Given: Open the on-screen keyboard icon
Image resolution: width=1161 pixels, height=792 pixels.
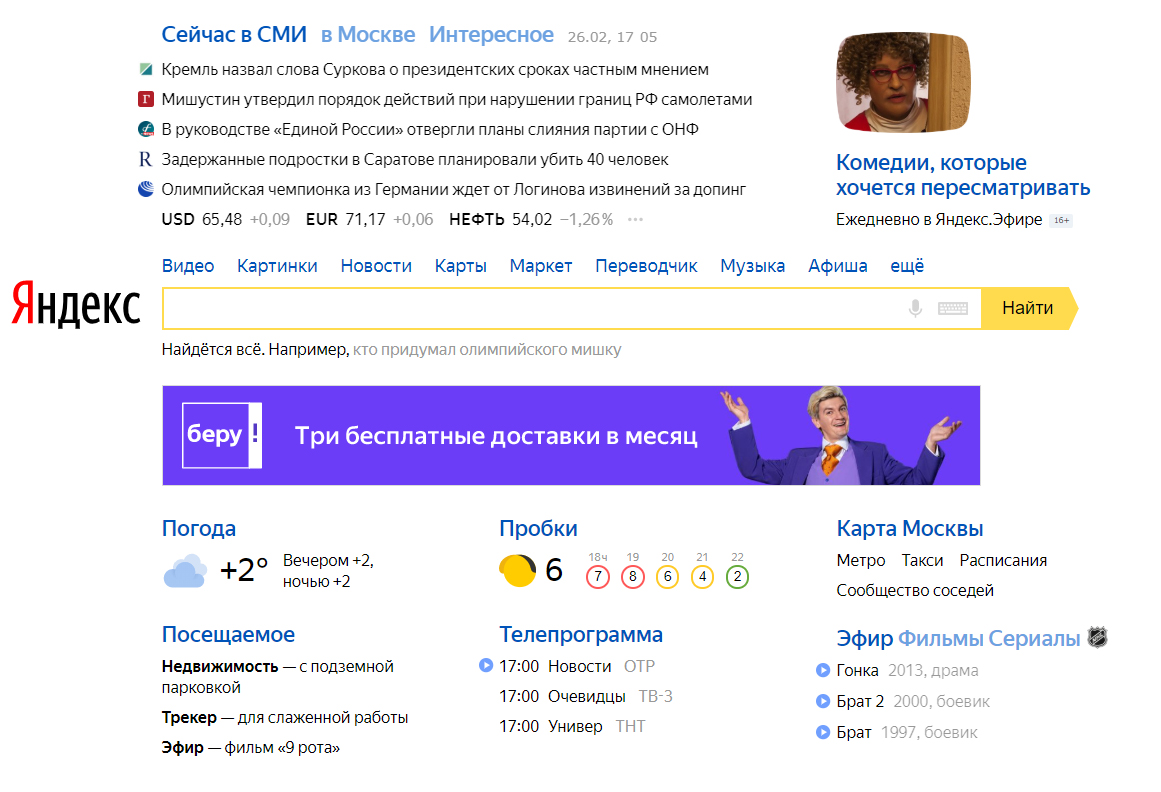Looking at the screenshot, I should [952, 308].
